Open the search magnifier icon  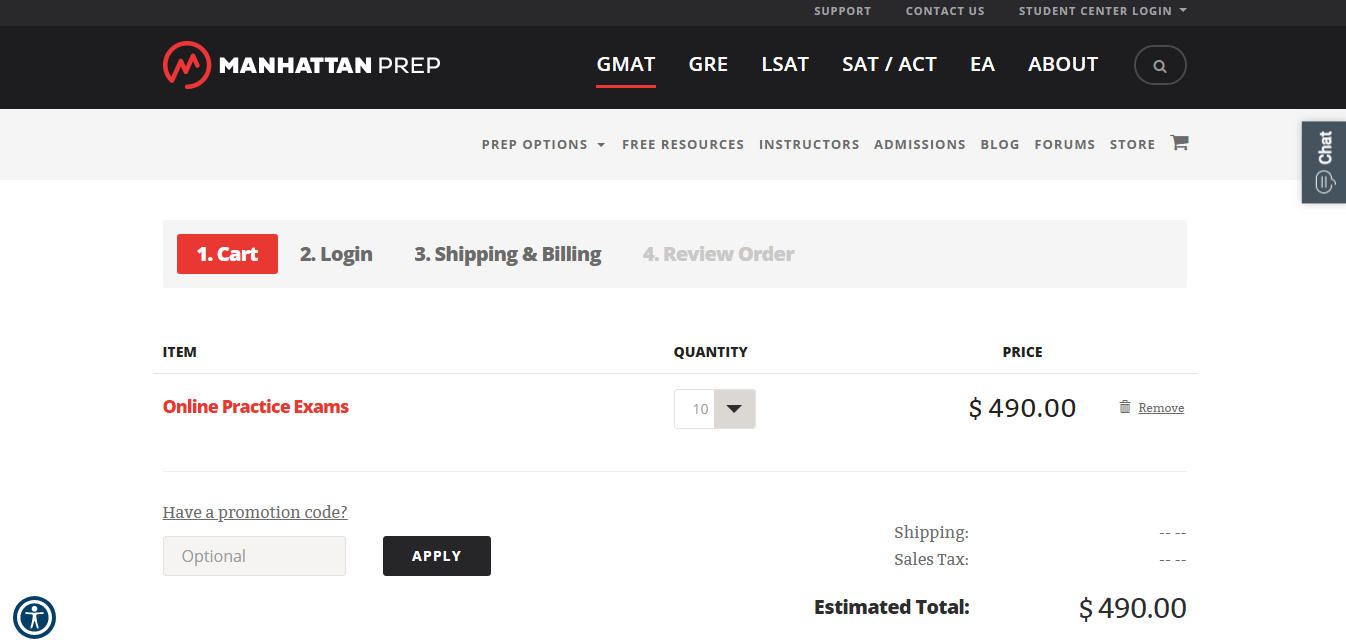(x=1160, y=66)
